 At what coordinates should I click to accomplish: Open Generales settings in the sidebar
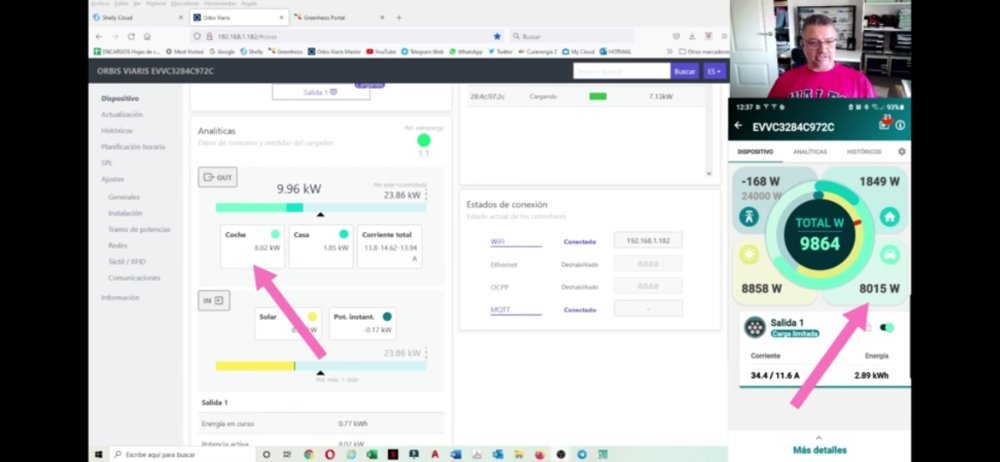point(124,197)
